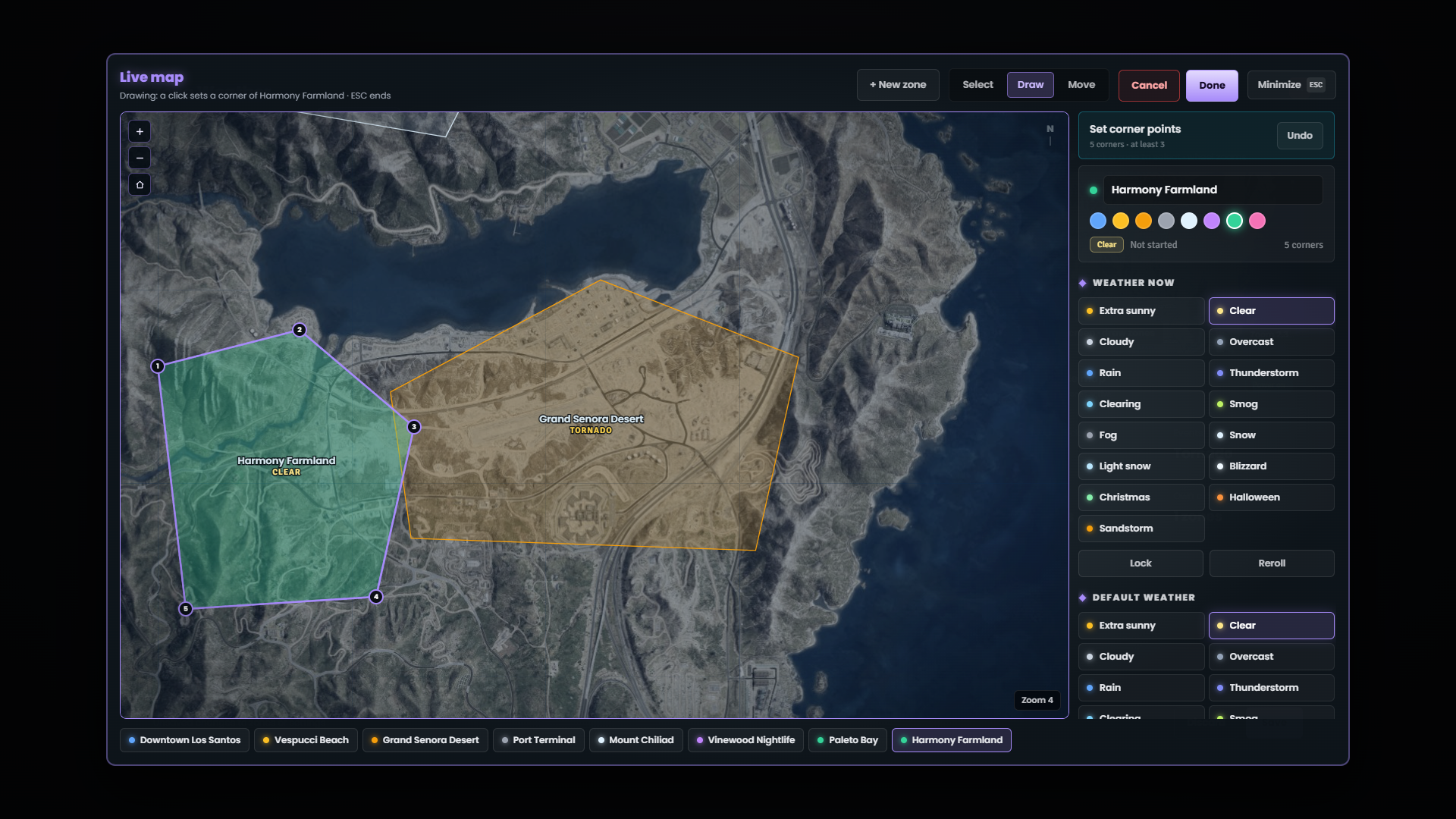Select corner point 4 on the map

tap(376, 597)
